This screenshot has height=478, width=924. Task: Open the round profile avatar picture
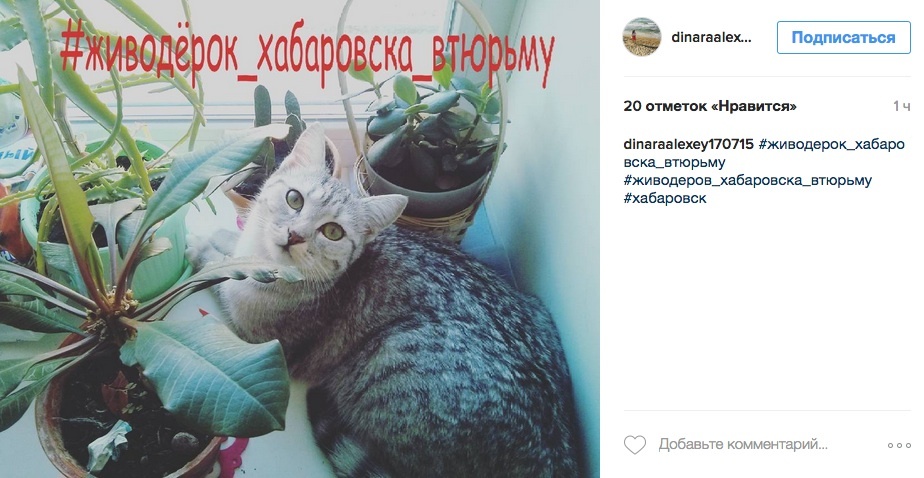click(x=642, y=37)
